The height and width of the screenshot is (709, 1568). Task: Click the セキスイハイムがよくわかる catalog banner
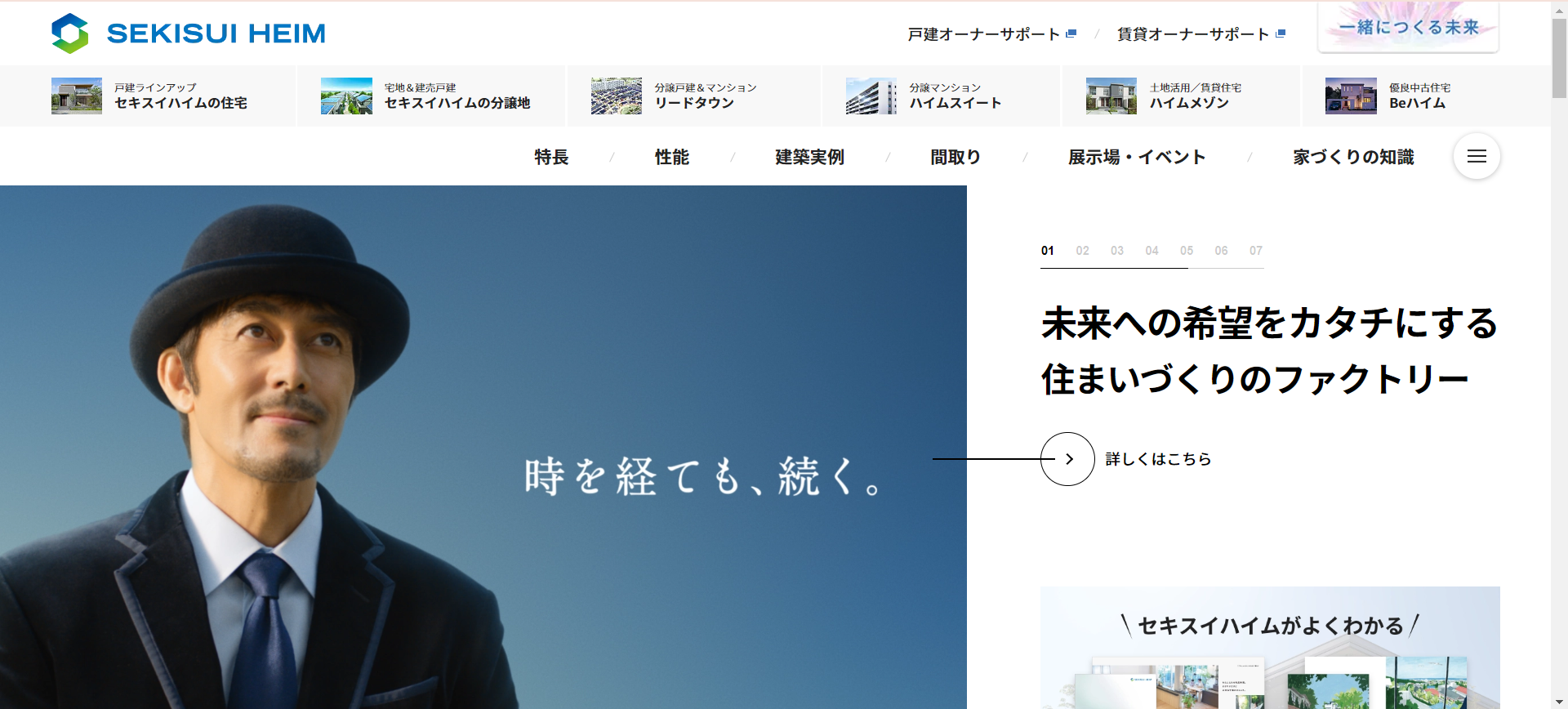[1270, 647]
